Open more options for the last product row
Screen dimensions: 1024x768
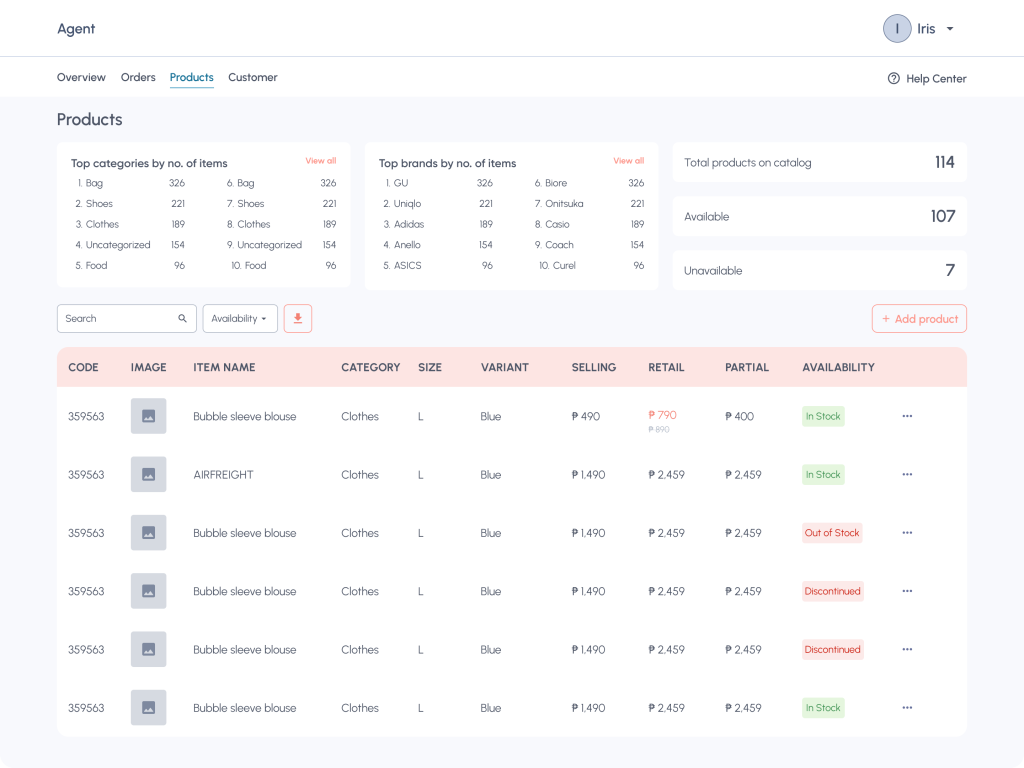point(907,708)
